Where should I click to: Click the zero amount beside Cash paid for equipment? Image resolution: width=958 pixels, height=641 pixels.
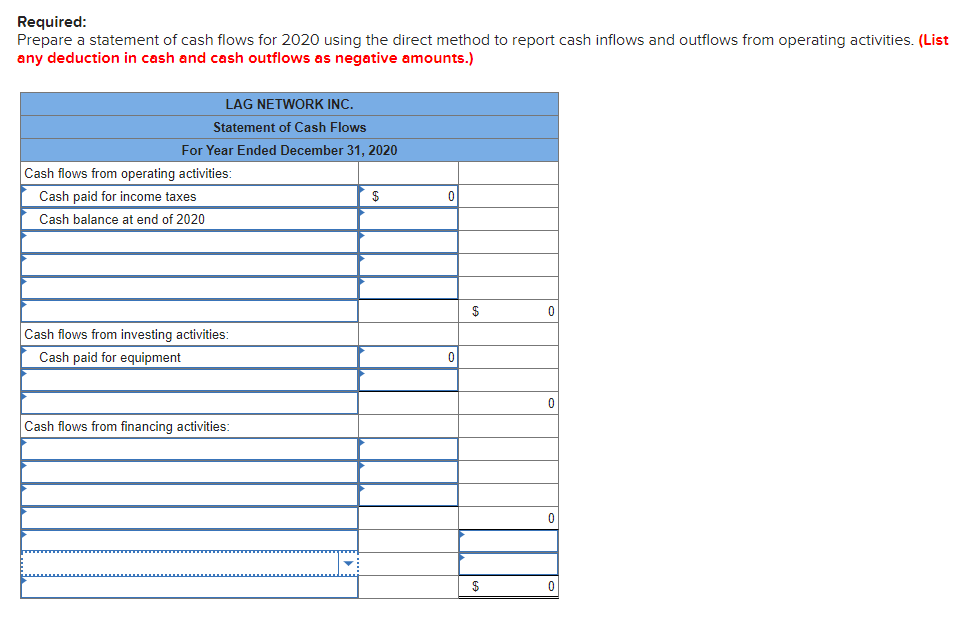click(x=407, y=357)
